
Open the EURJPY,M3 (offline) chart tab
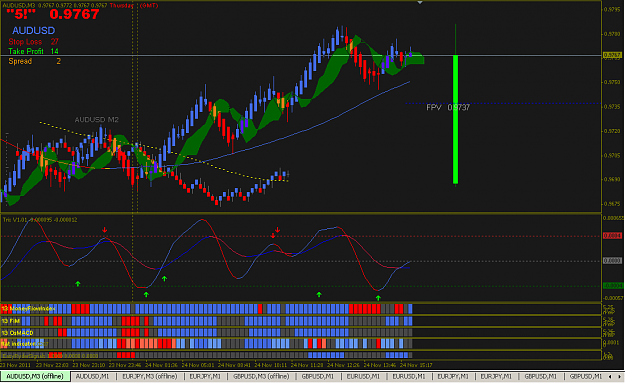click(x=149, y=376)
